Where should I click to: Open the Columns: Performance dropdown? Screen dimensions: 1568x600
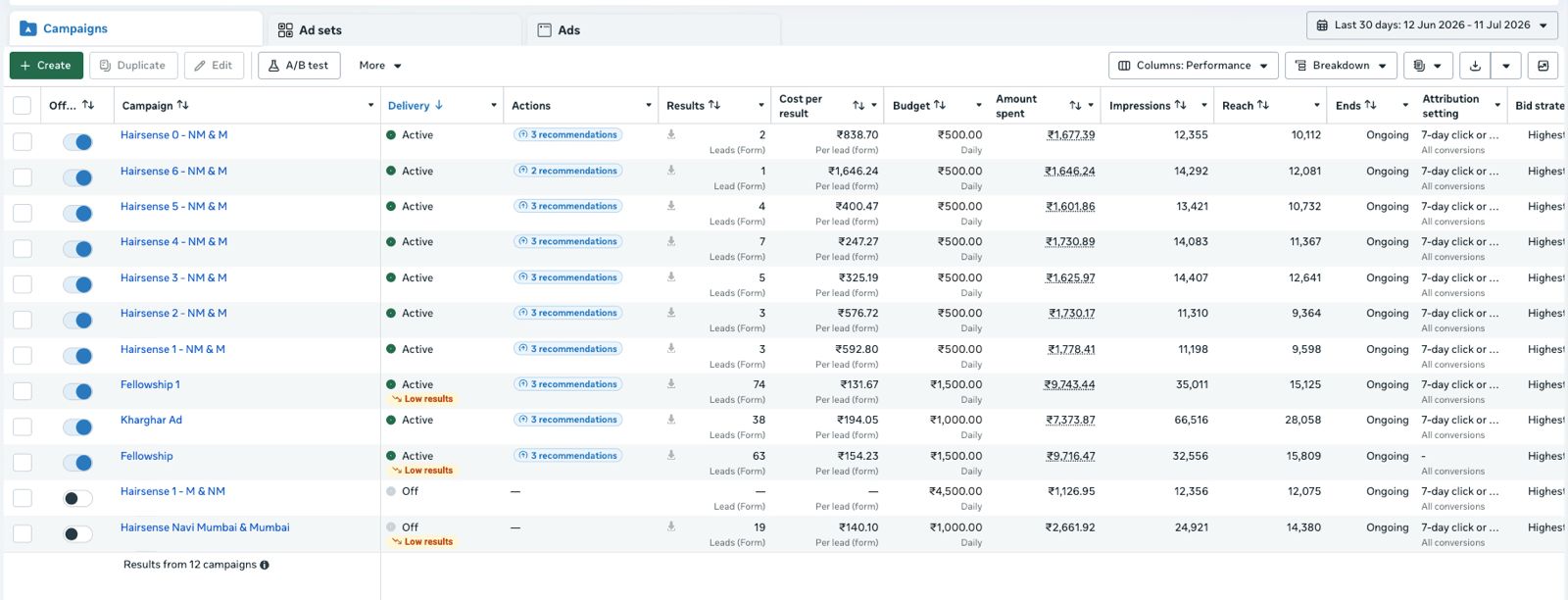click(x=1194, y=66)
